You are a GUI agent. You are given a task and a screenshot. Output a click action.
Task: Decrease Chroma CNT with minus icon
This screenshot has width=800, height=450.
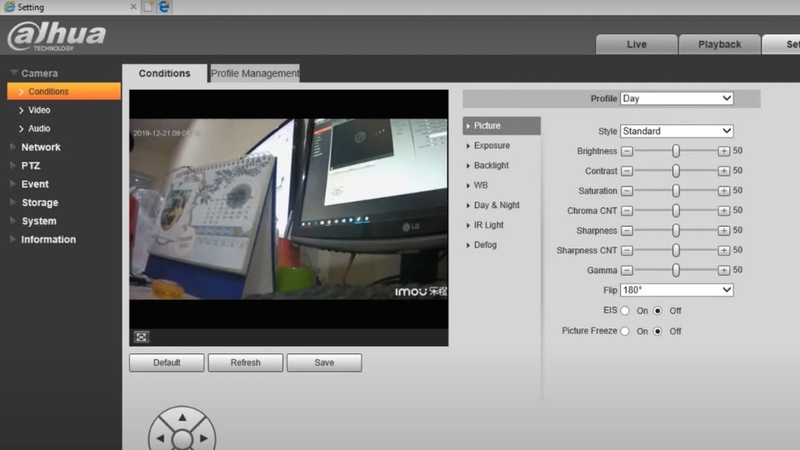coord(627,211)
